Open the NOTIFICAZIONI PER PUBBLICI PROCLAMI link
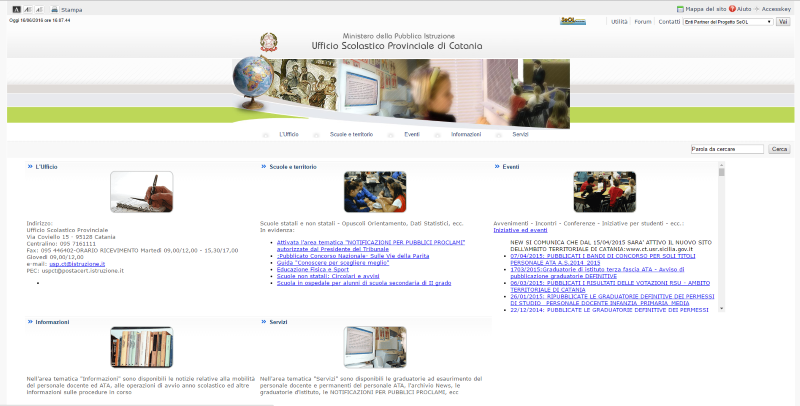The height and width of the screenshot is (406, 800). click(371, 246)
